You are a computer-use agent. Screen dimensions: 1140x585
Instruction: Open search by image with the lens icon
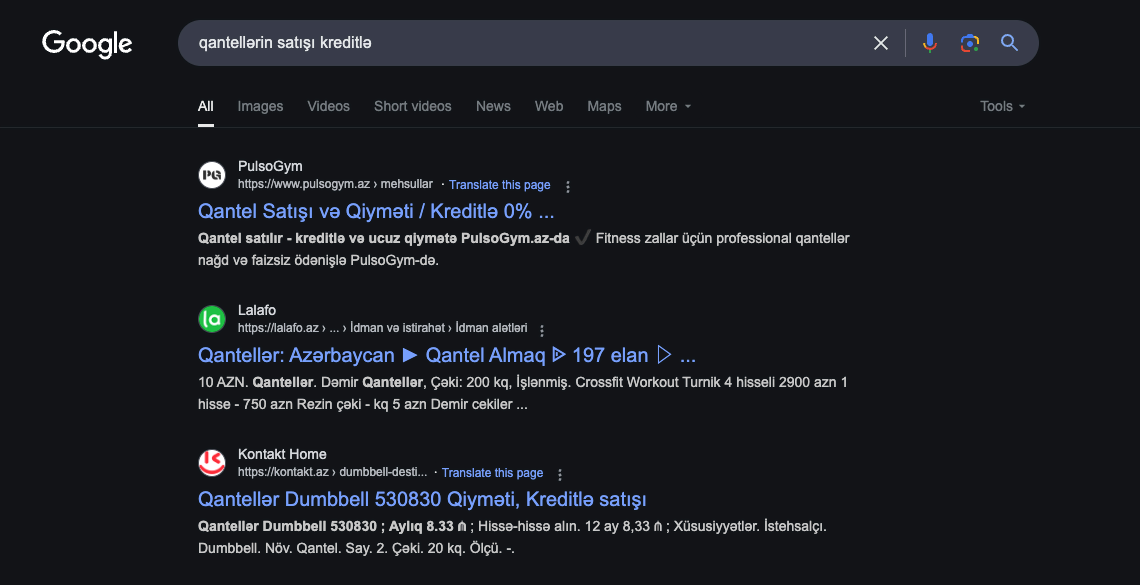969,43
